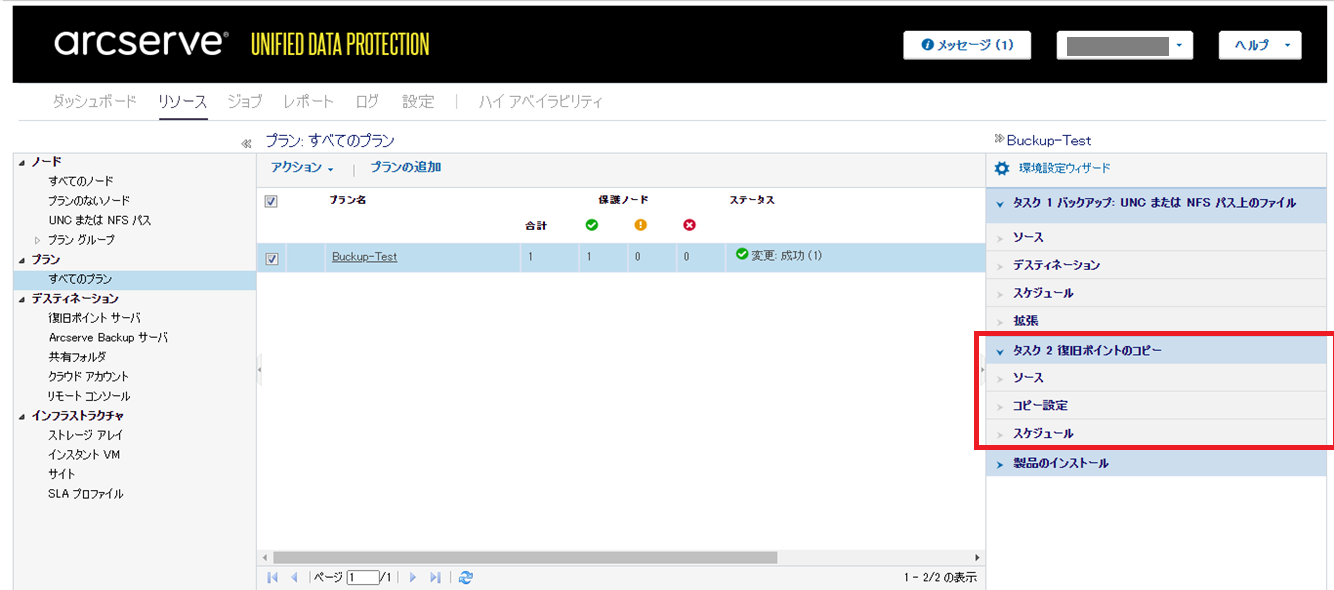Image resolution: width=1334 pixels, height=590 pixels.
Task: Collapse left navigation pane double-arrow icon
Action: (246, 144)
